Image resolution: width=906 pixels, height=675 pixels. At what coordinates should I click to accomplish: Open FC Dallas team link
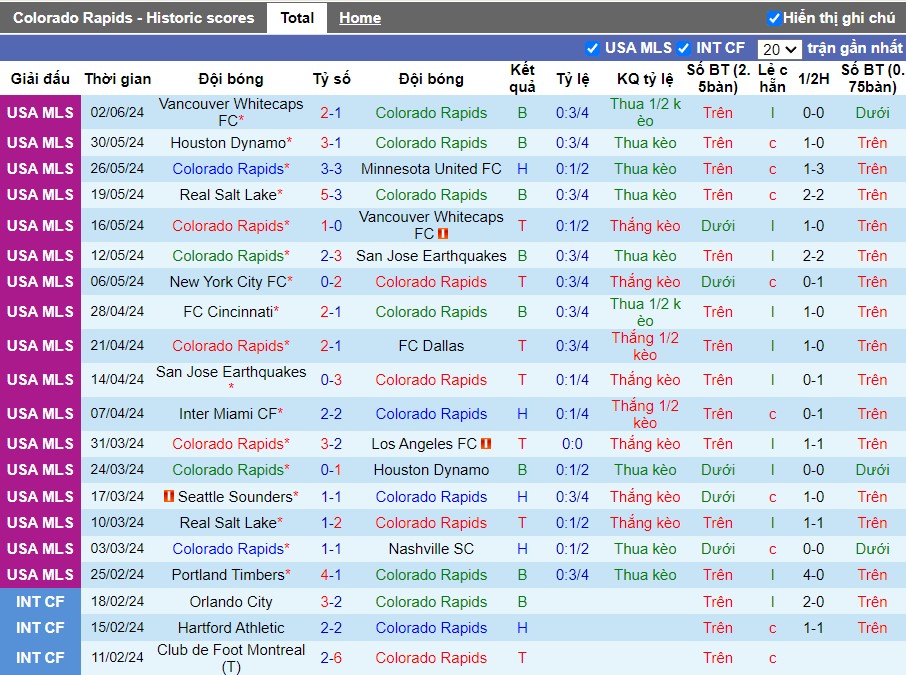[x=431, y=346]
